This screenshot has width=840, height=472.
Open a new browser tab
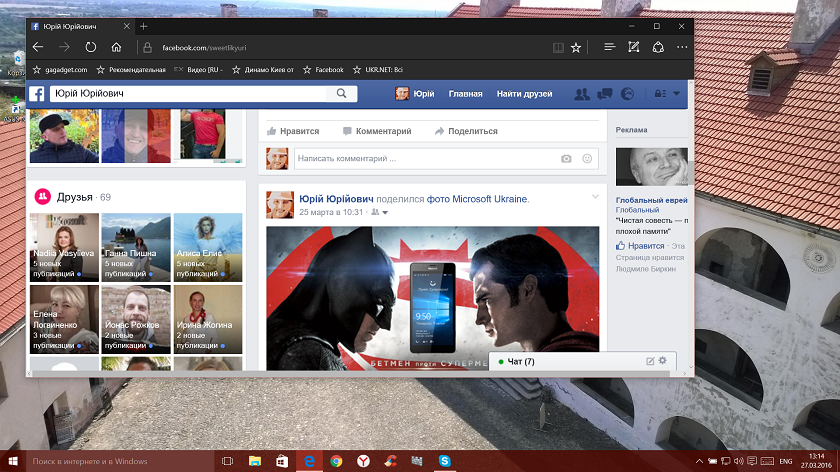pos(143,26)
